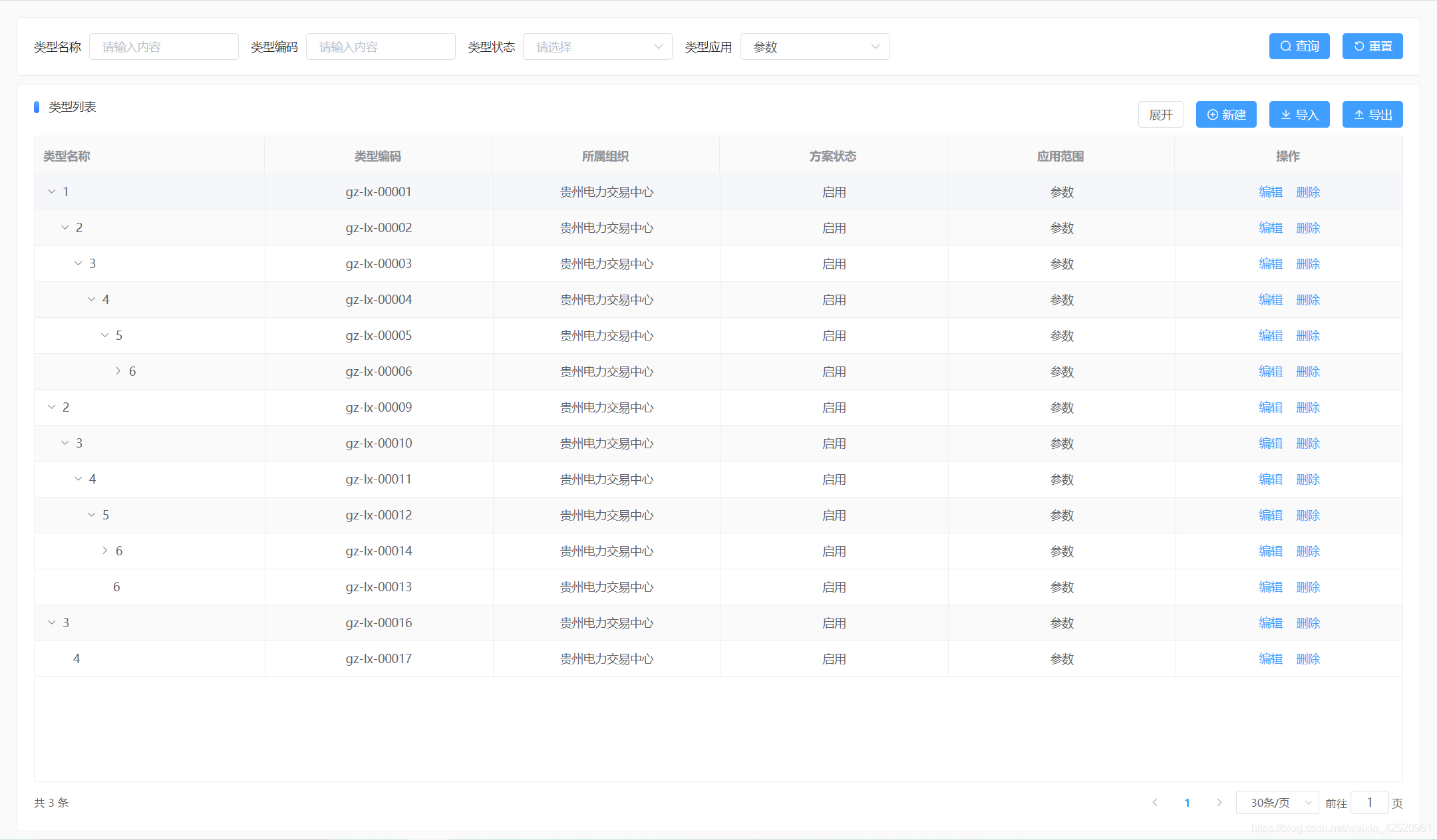Click the 查询 search button
This screenshot has height=840, width=1437.
click(1299, 47)
